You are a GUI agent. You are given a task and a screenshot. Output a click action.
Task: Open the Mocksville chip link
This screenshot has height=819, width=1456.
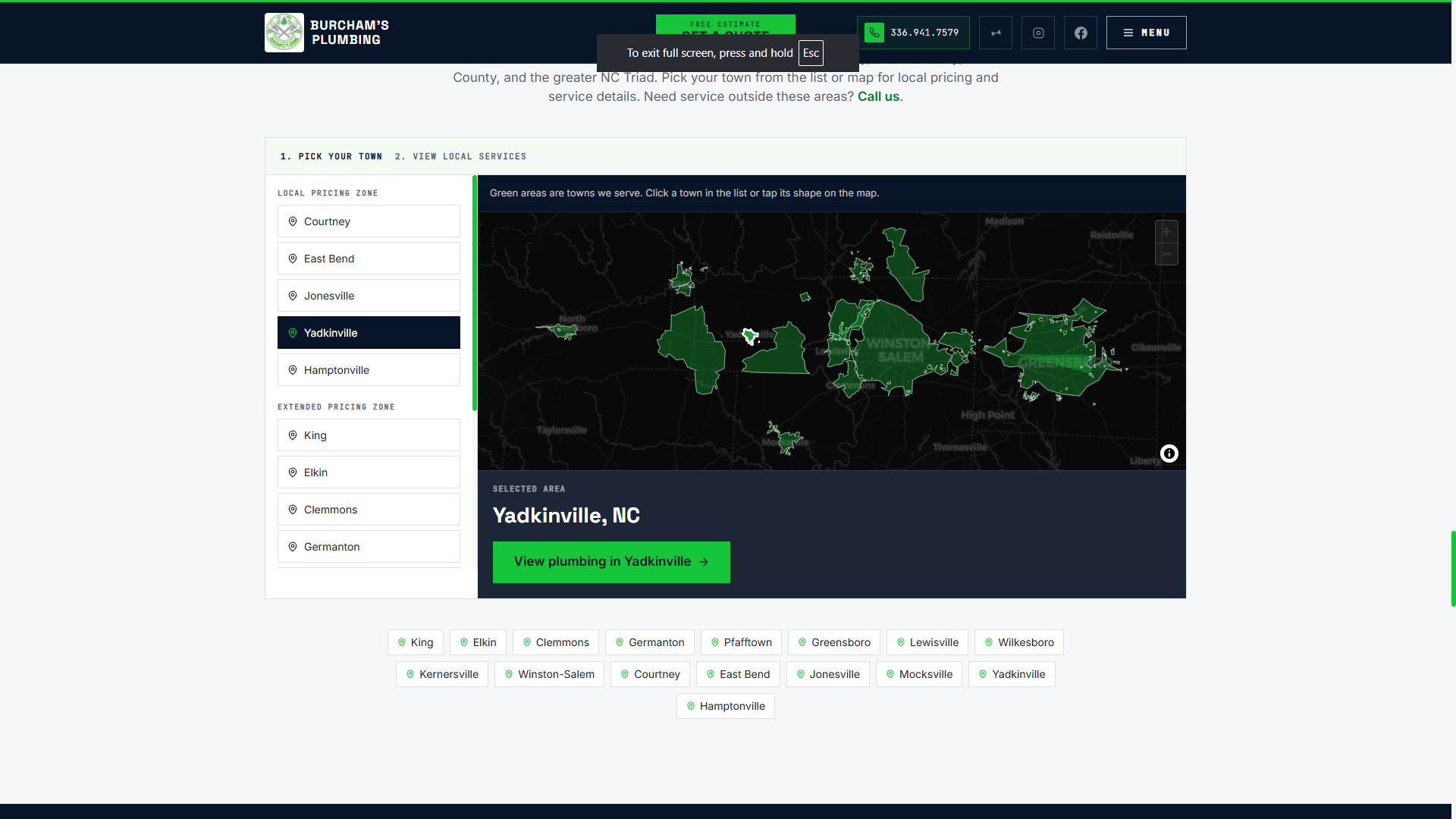click(x=919, y=674)
